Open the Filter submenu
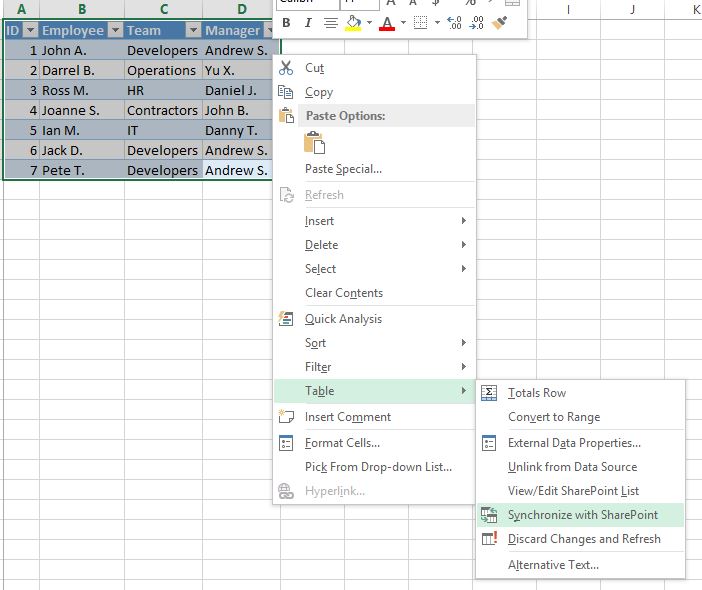702x590 pixels. (x=318, y=367)
